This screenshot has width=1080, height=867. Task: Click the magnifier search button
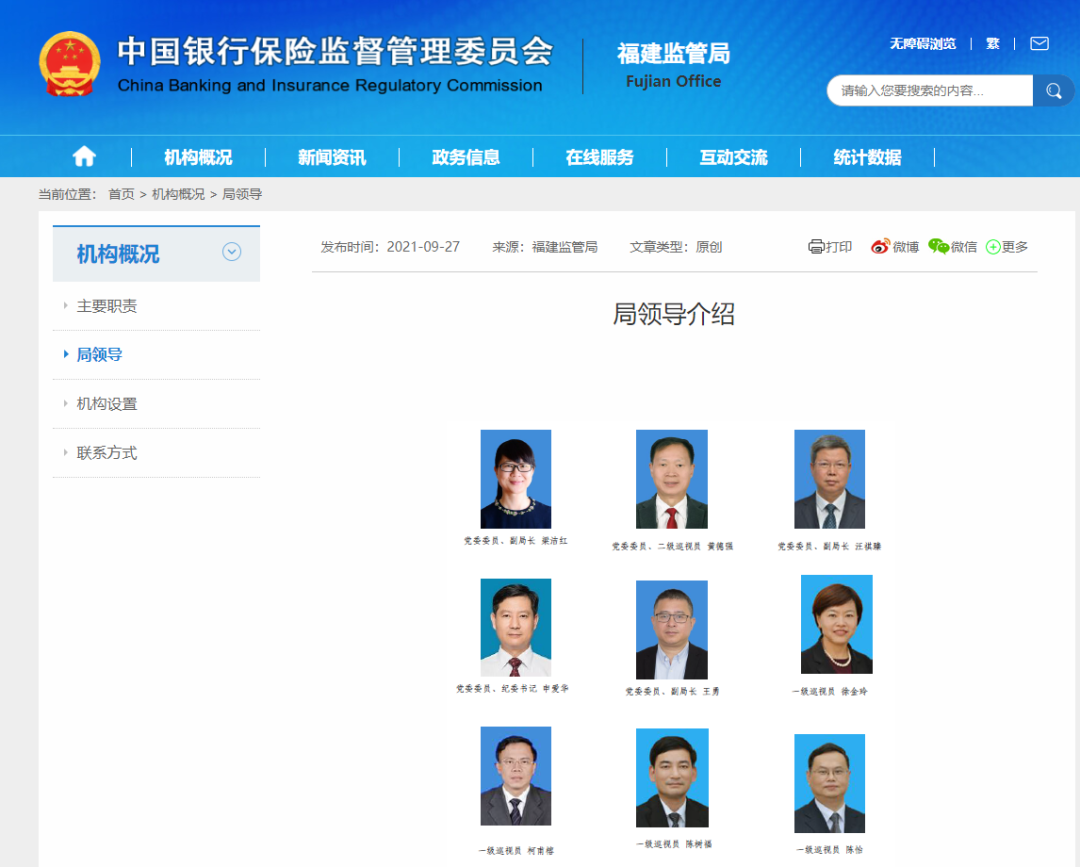click(1053, 91)
